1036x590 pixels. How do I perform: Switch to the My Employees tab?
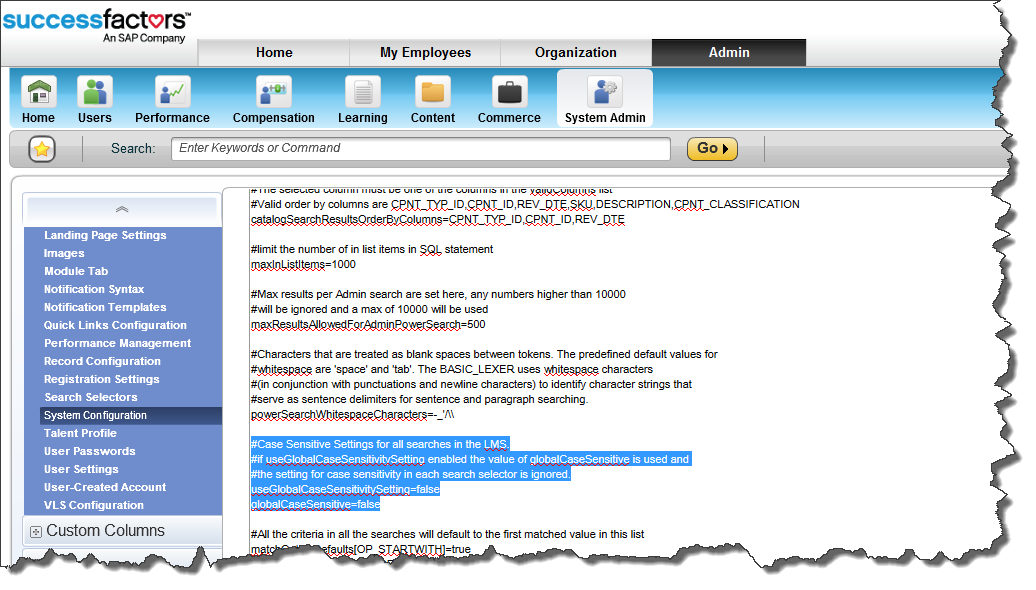(x=426, y=52)
